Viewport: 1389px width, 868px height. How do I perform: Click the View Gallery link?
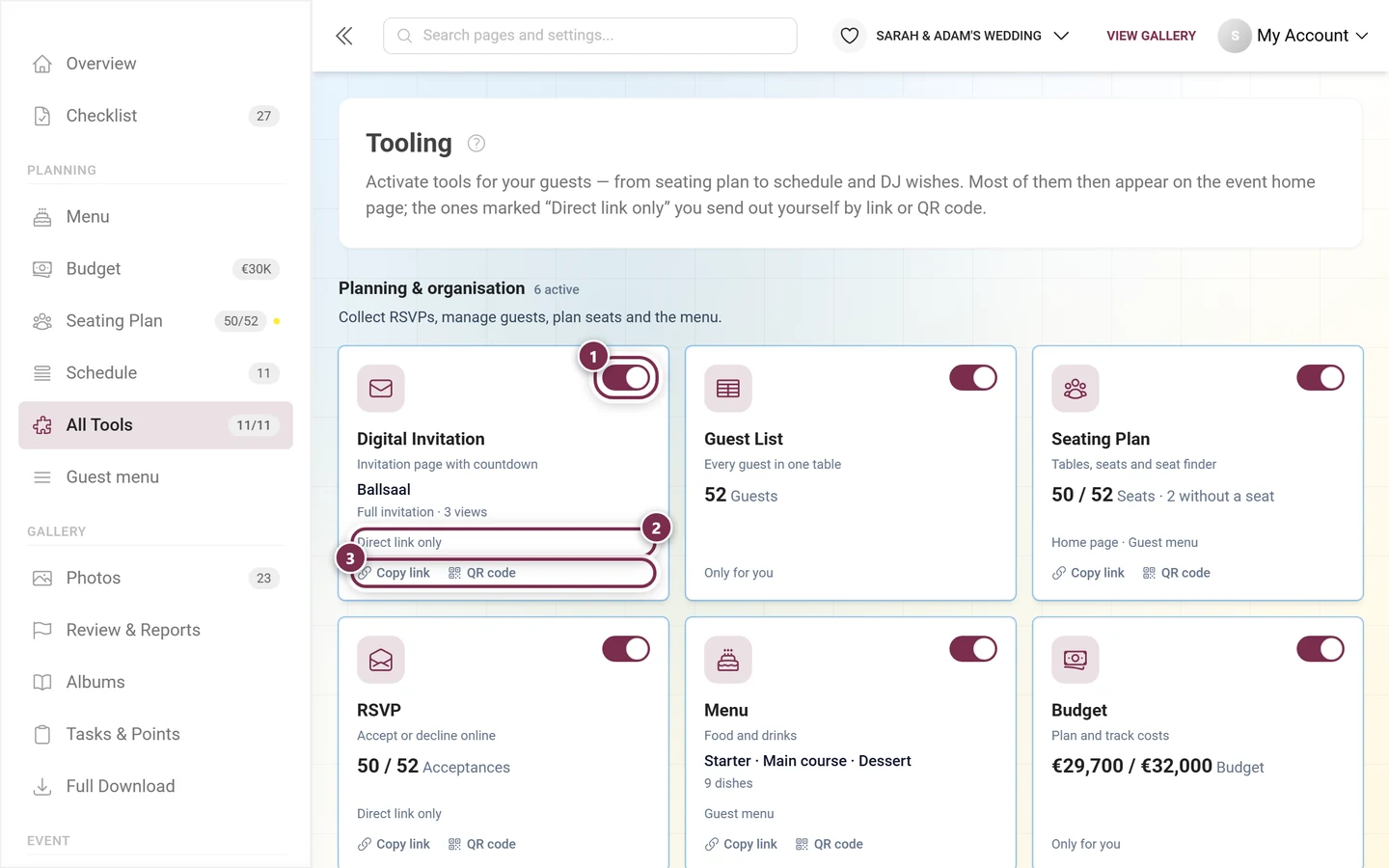1151,36
